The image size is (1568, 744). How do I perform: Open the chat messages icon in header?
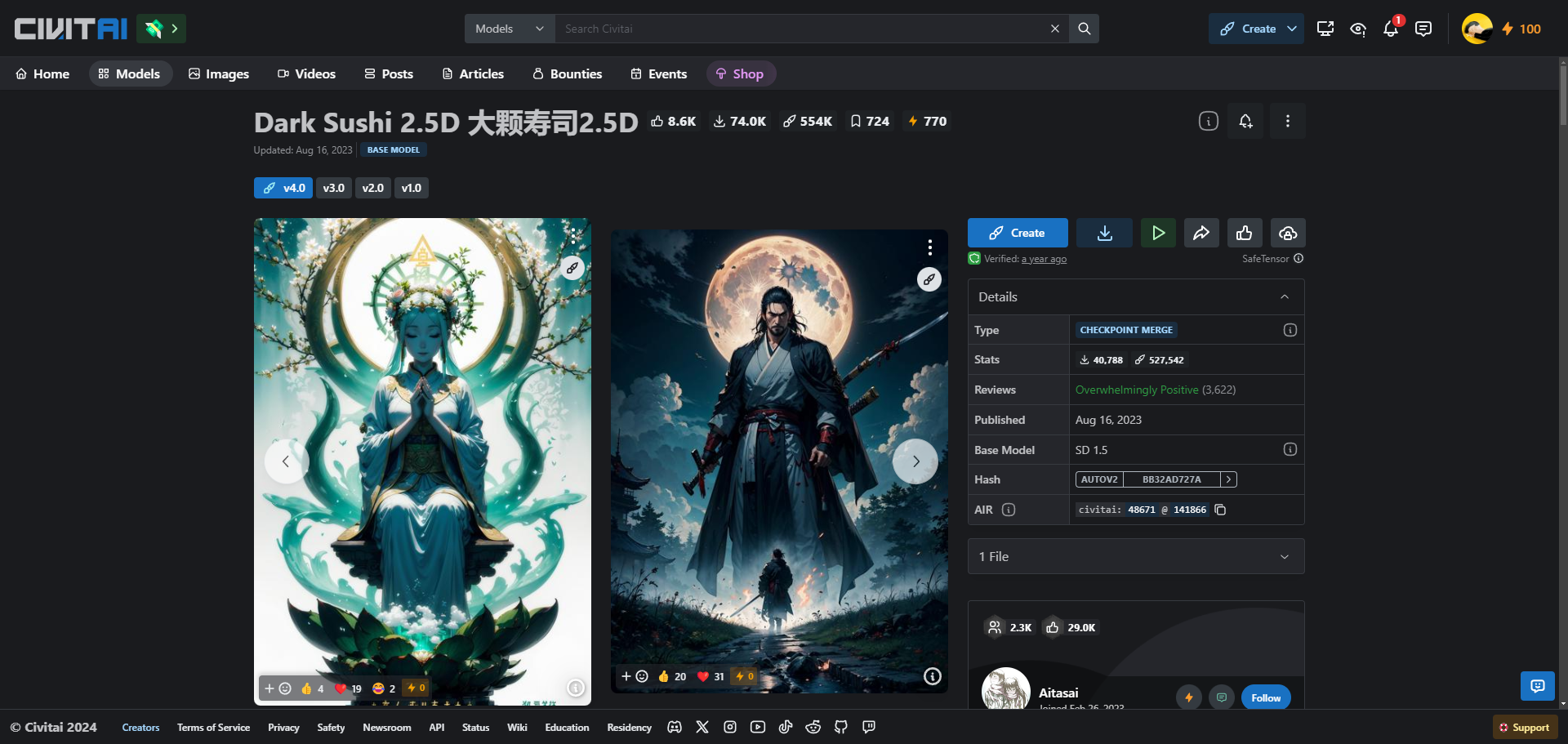click(1423, 29)
